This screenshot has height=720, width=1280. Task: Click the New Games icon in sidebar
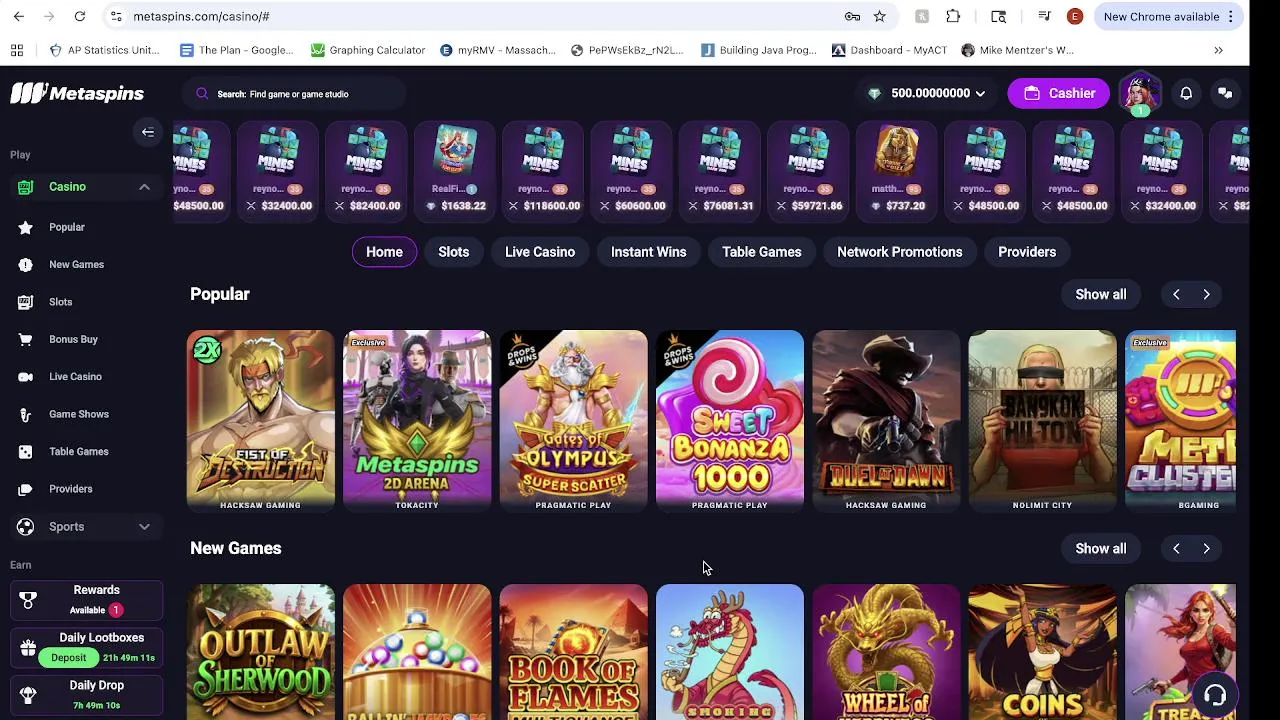click(x=26, y=265)
